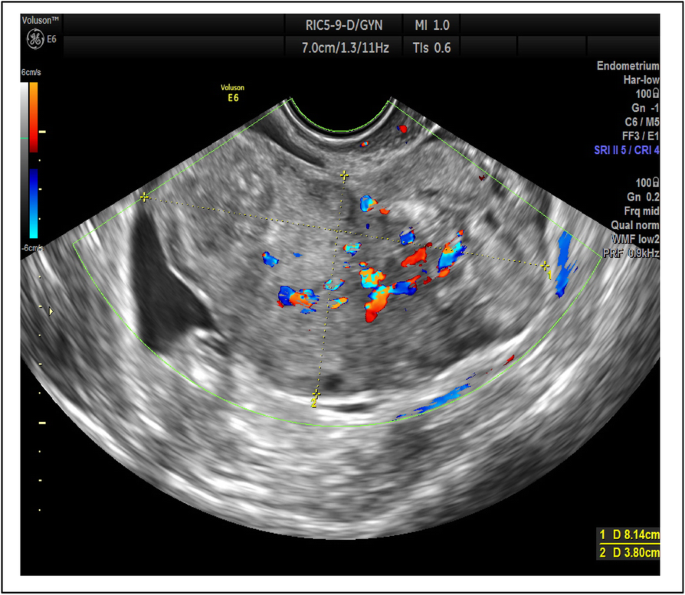This screenshot has height=595, width=685.
Task: Click the GE logo icon
Action: (35, 39)
